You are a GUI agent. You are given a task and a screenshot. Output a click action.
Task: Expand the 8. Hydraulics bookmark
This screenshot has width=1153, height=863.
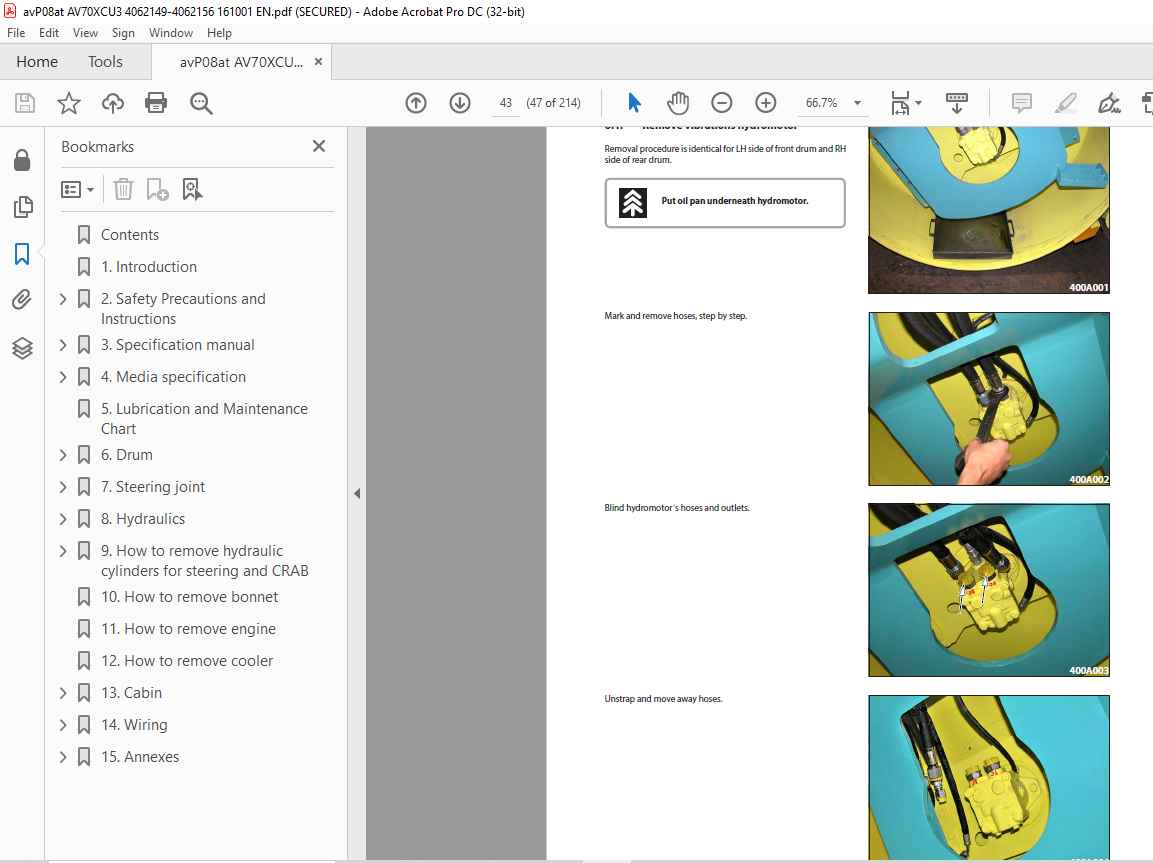[63, 519]
